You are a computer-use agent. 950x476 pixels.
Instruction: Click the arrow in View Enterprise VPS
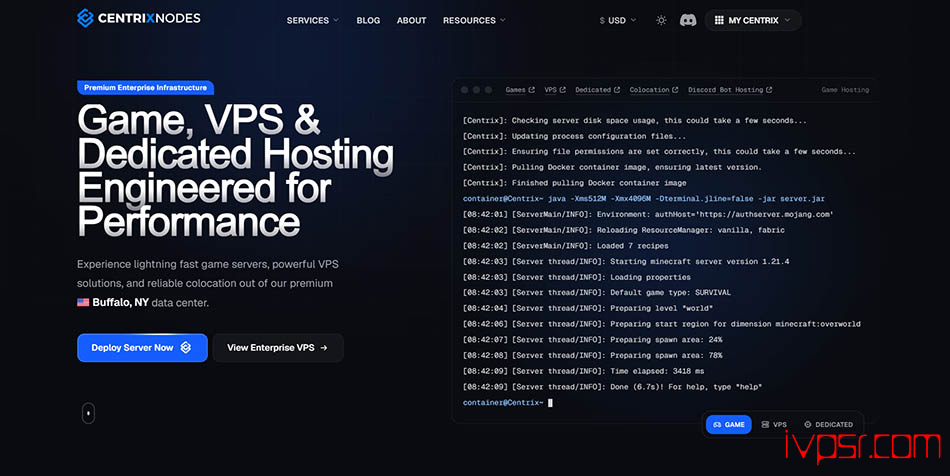(324, 348)
